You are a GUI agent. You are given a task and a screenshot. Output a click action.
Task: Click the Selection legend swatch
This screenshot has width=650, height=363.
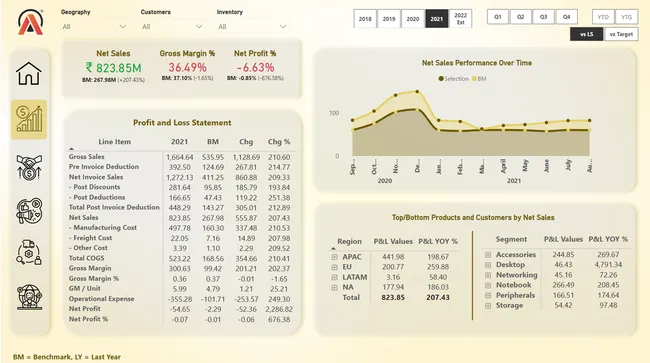(441, 79)
